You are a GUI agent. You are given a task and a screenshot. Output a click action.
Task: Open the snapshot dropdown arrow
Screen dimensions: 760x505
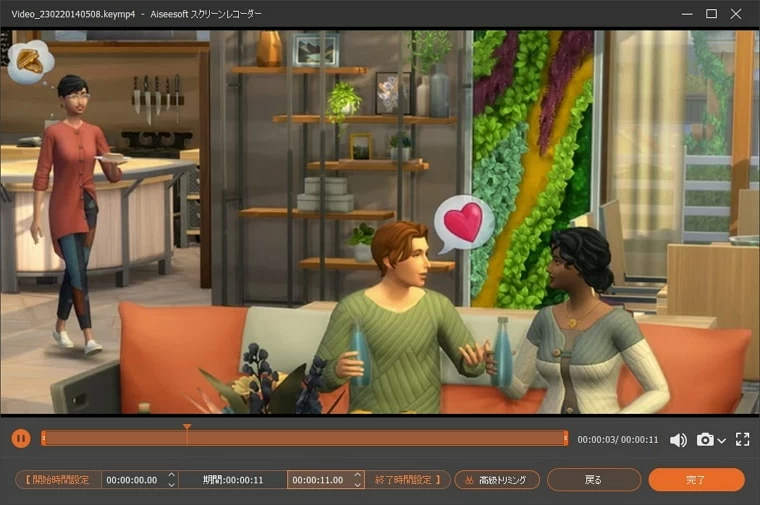[721, 441]
